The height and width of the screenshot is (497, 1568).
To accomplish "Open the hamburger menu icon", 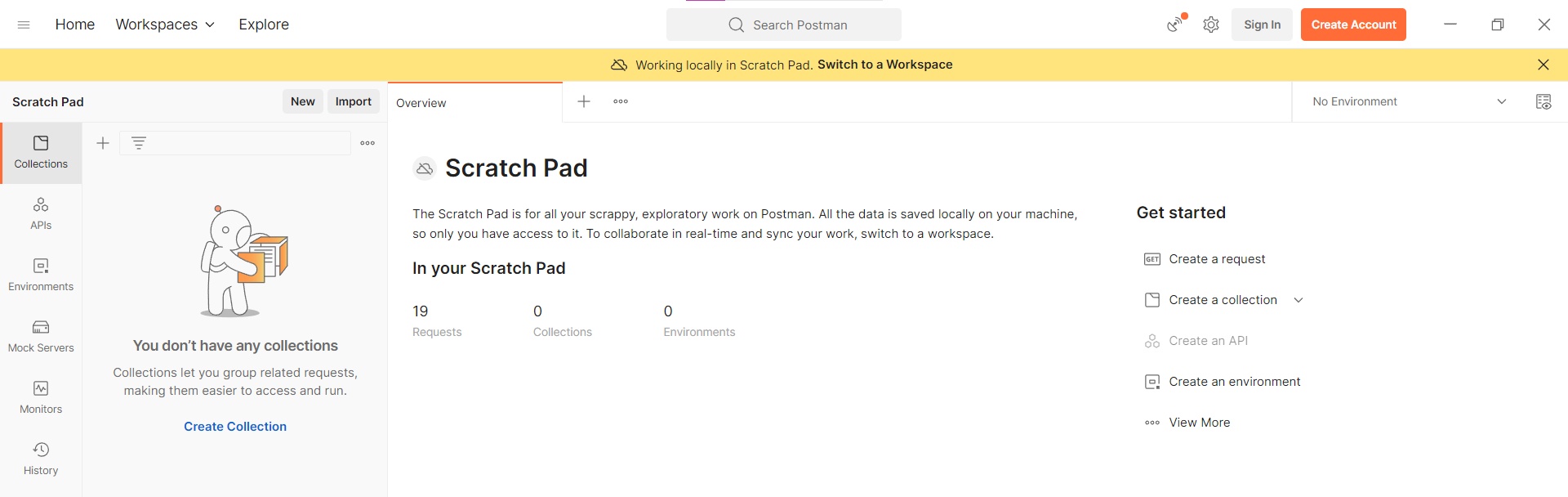I will point(24,25).
